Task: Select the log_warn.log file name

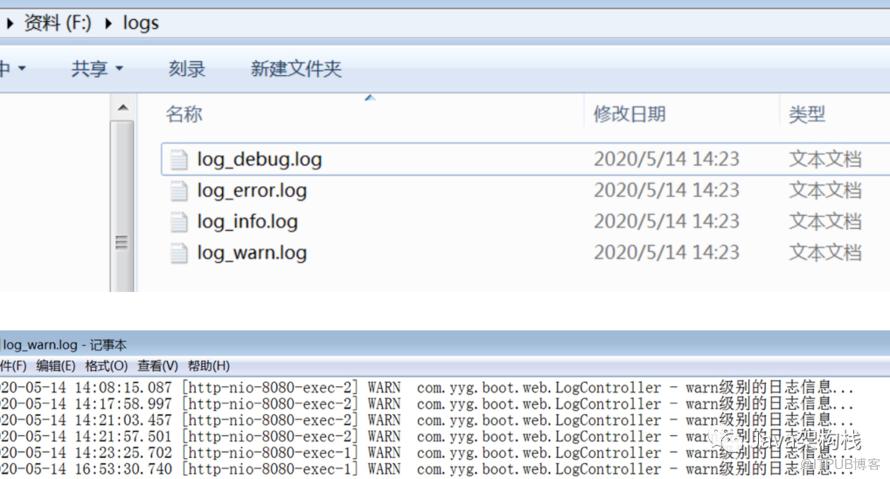Action: pyautogui.click(x=252, y=253)
